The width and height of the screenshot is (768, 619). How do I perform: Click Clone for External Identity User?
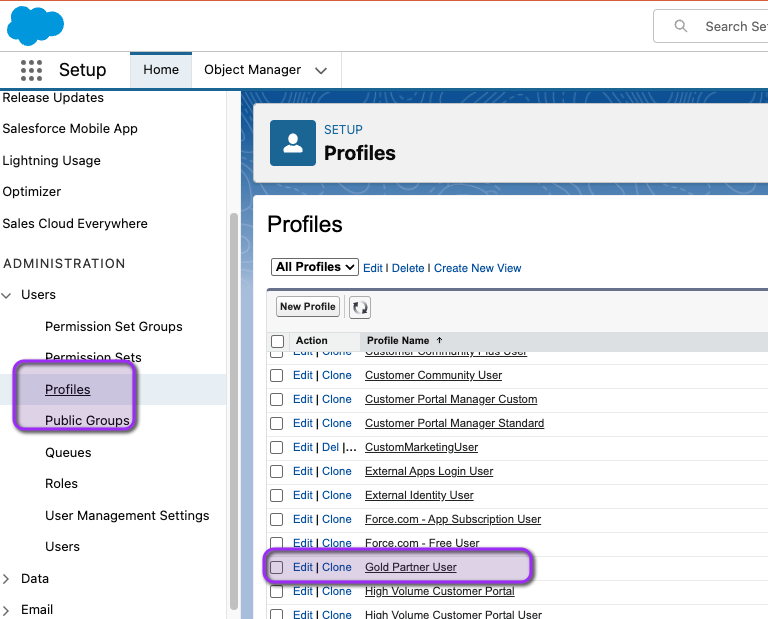(x=336, y=495)
